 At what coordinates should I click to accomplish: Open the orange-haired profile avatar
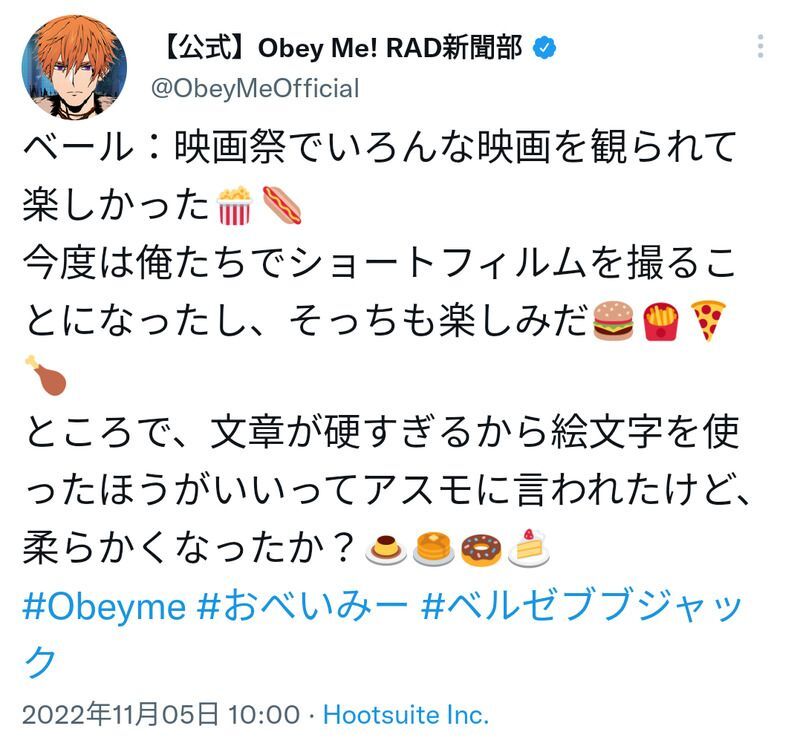tap(74, 67)
